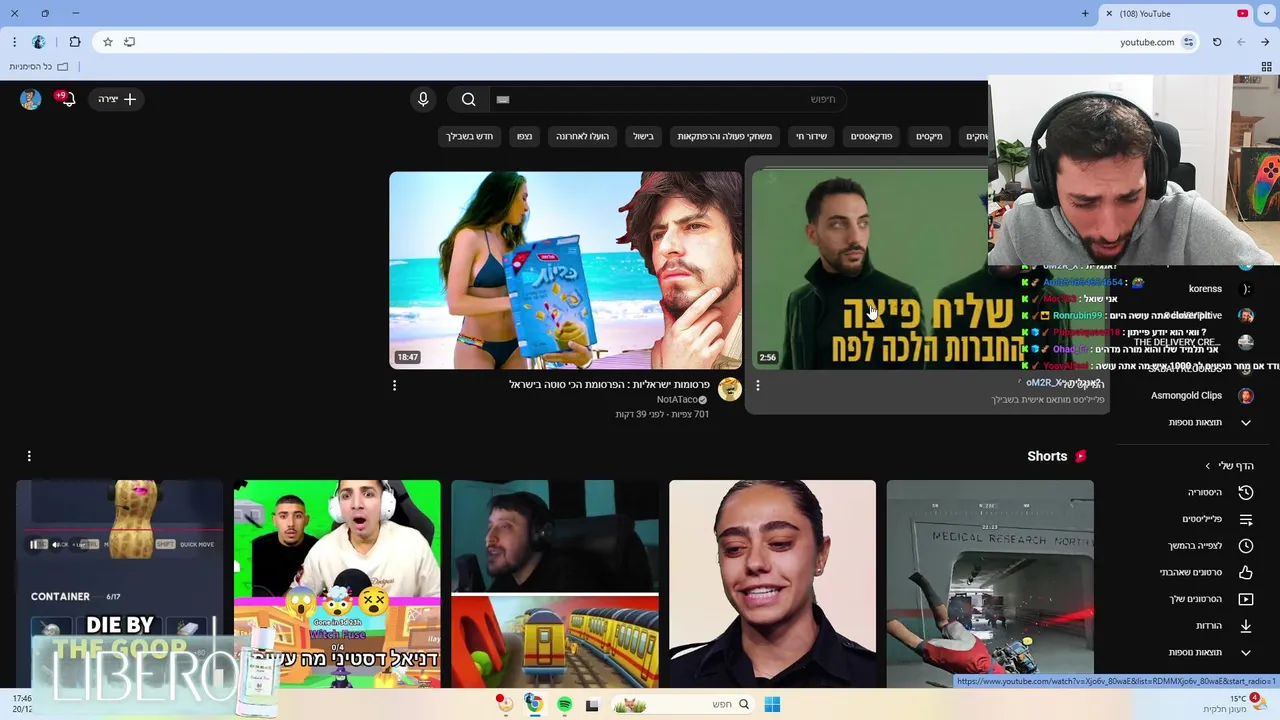Open options menu for the pizza mix card
The height and width of the screenshot is (720, 1280).
click(757, 385)
